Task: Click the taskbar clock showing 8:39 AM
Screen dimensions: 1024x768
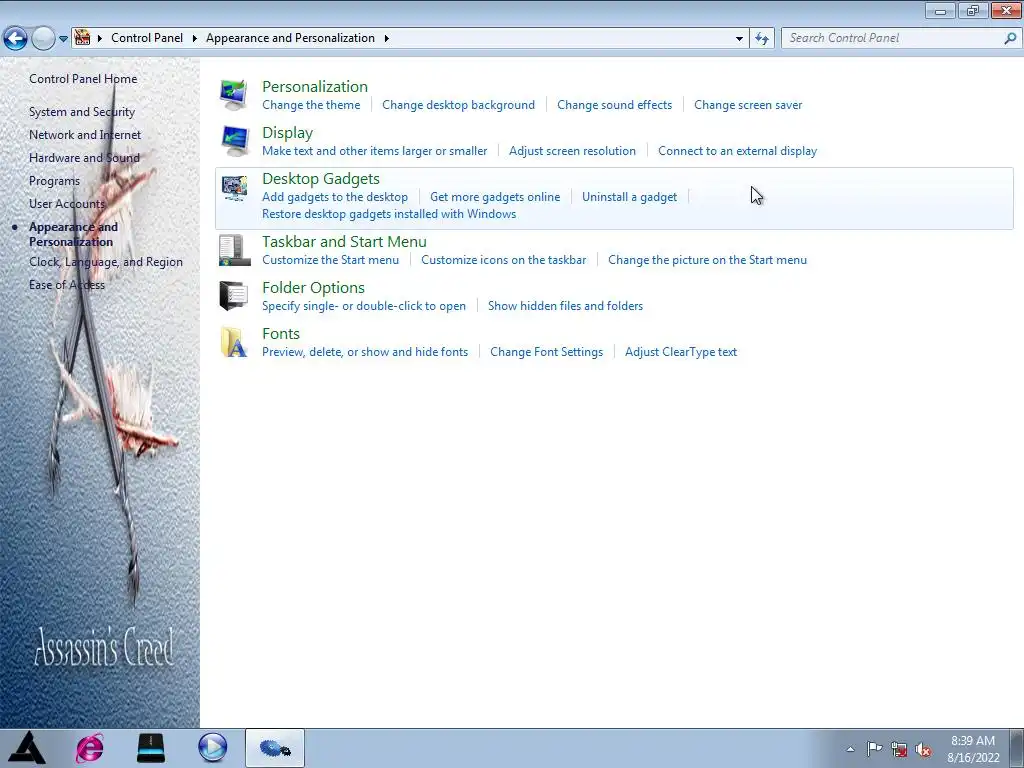Action: point(973,749)
